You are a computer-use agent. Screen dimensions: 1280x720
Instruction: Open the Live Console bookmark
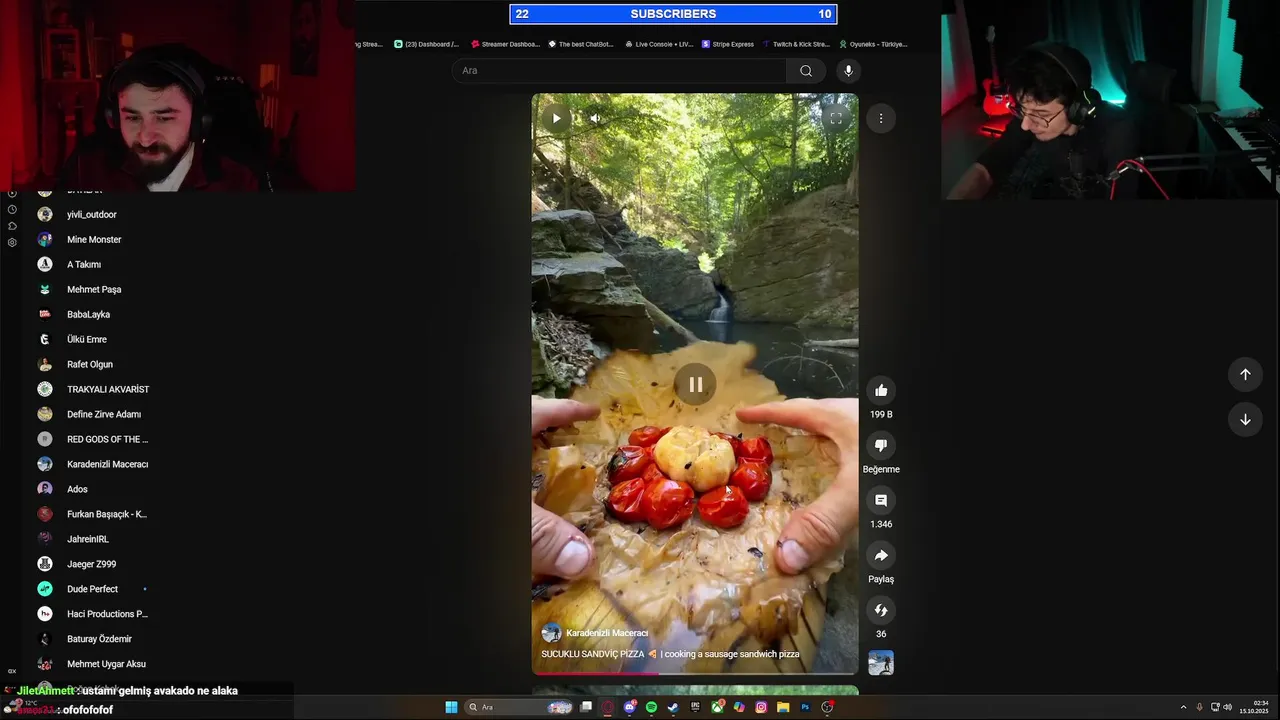(x=659, y=44)
